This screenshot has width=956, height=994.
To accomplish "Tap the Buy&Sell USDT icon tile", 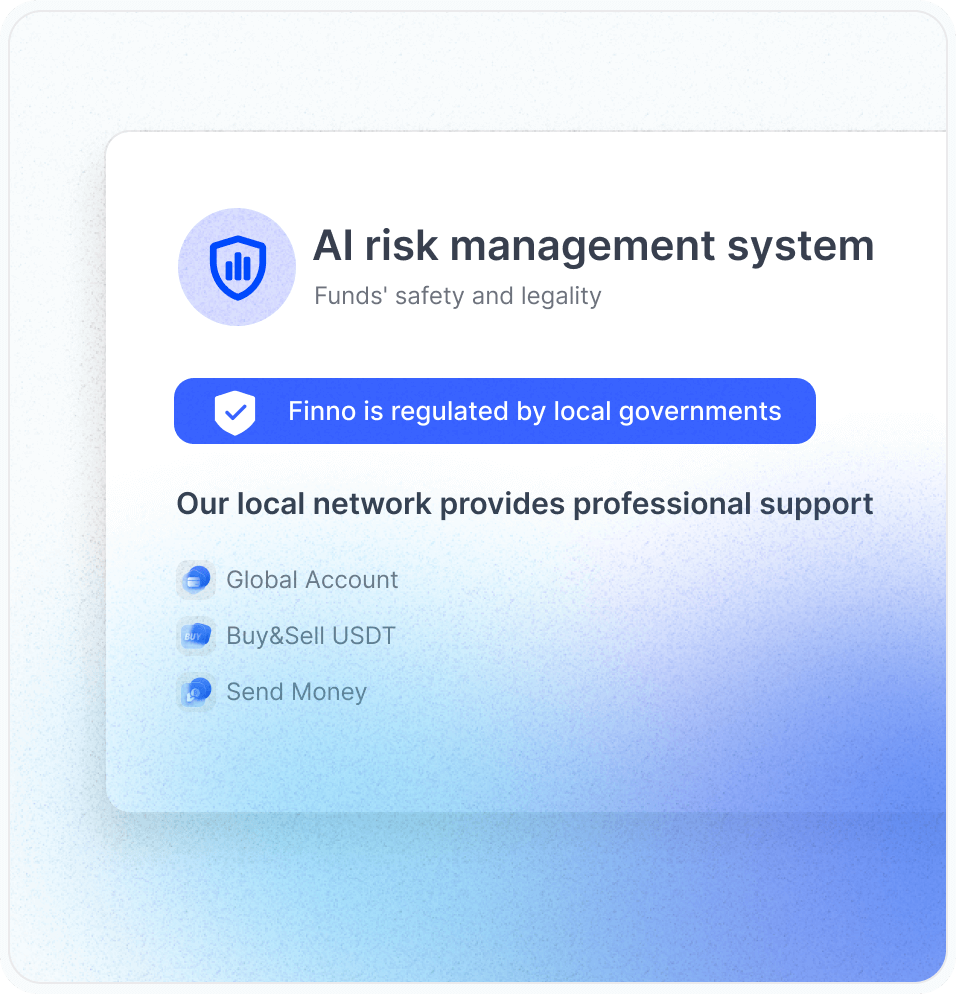I will pos(196,635).
